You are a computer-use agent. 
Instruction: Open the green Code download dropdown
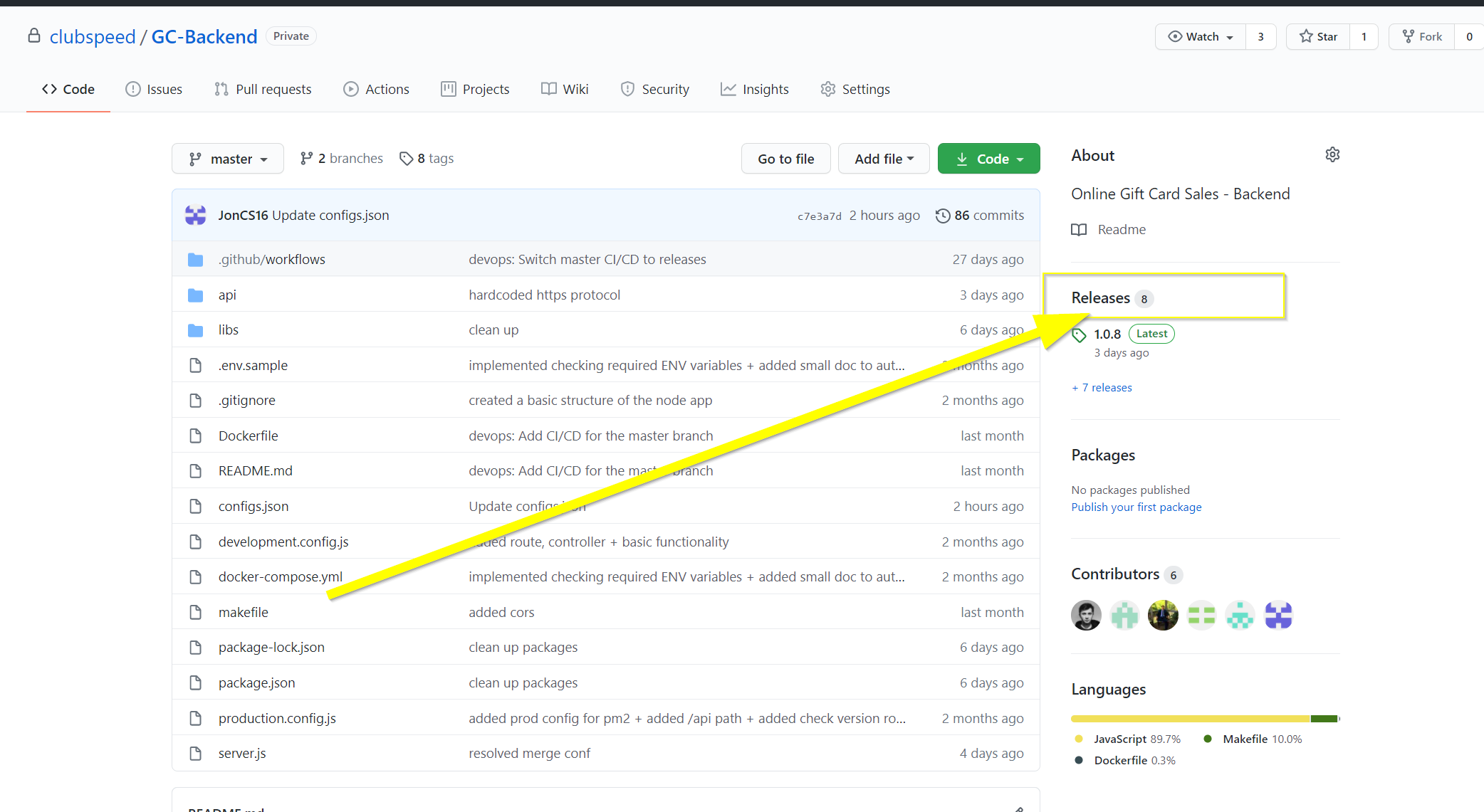tap(989, 159)
